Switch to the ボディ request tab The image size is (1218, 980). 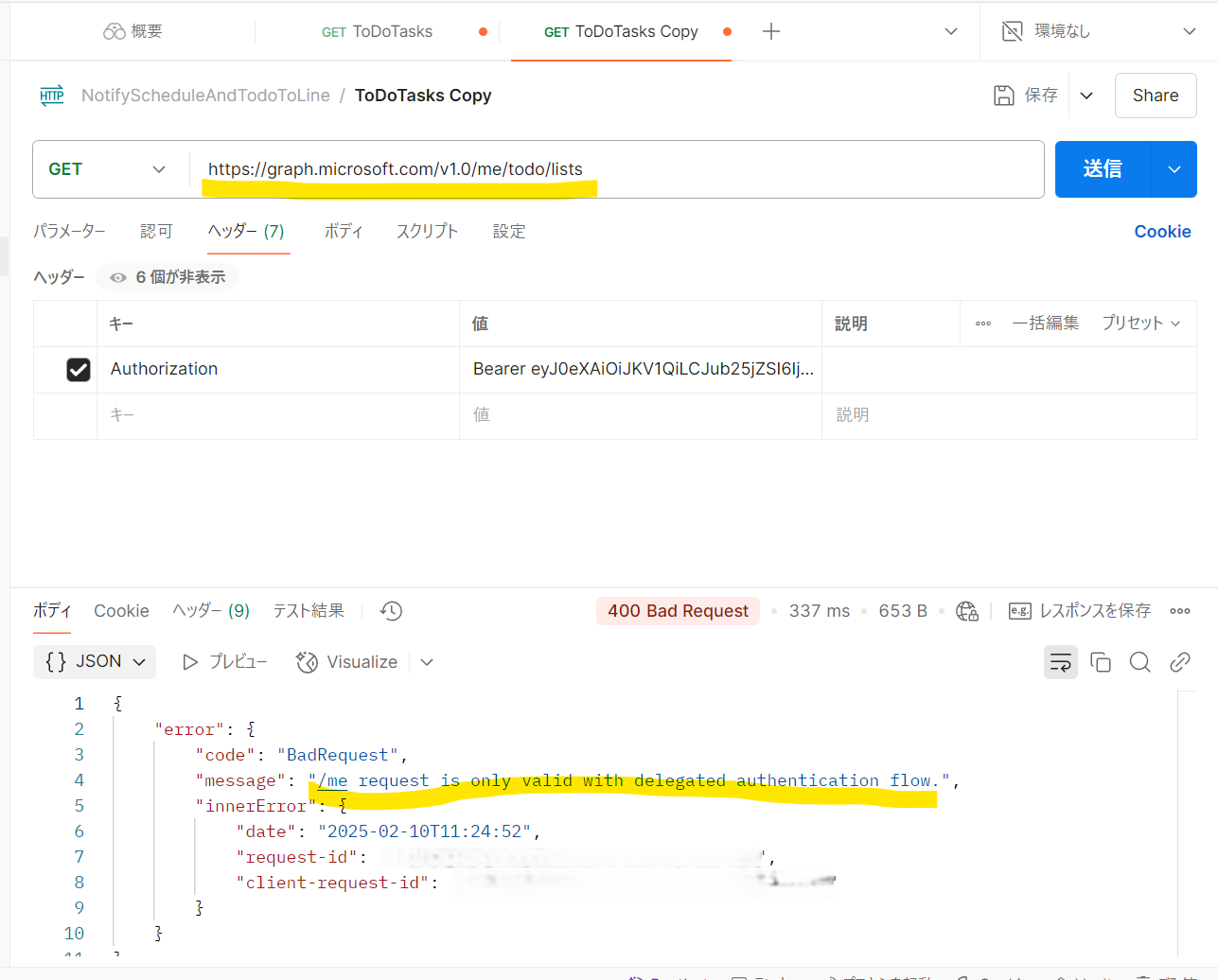344,231
